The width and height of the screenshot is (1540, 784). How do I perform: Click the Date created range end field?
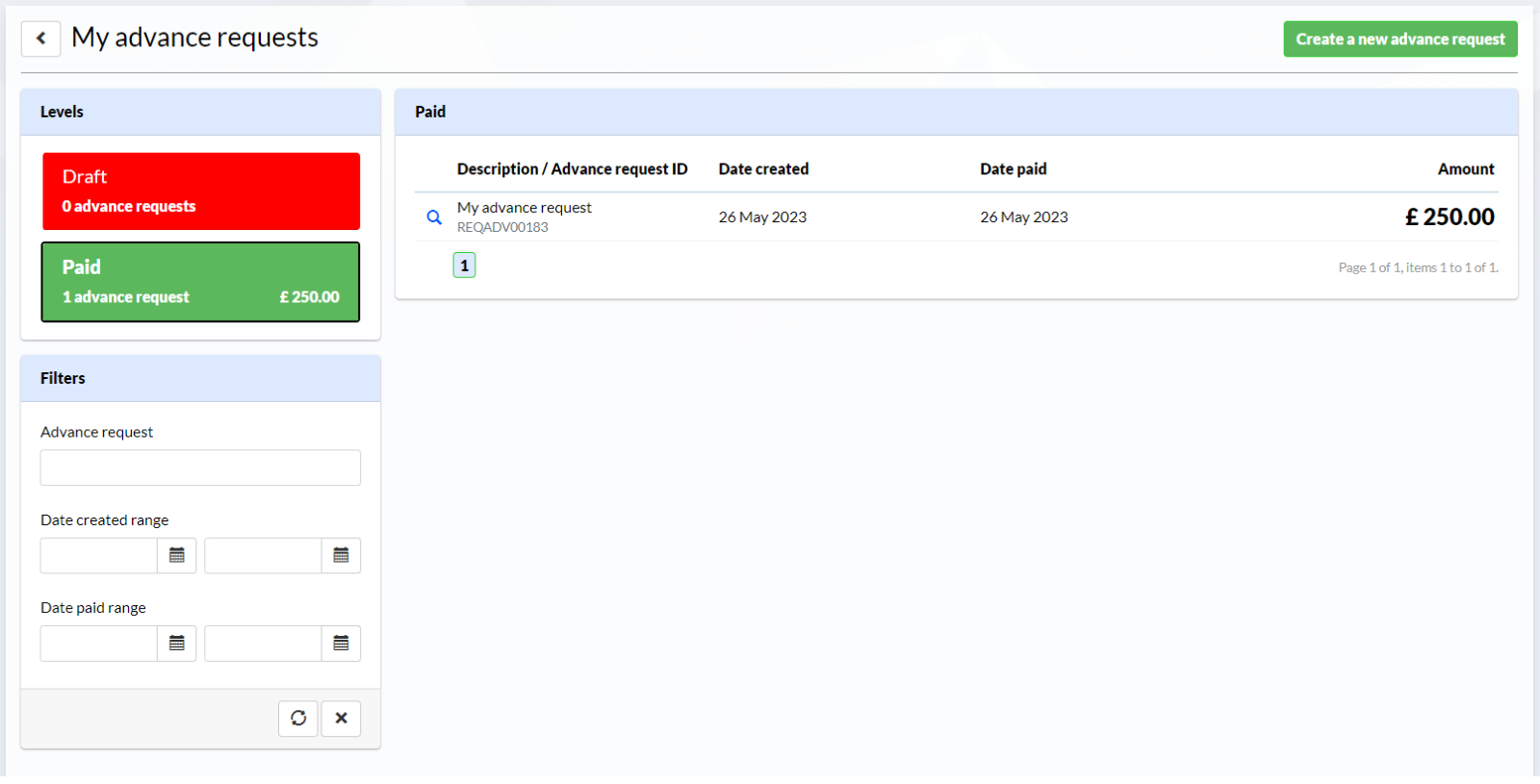[x=263, y=556]
